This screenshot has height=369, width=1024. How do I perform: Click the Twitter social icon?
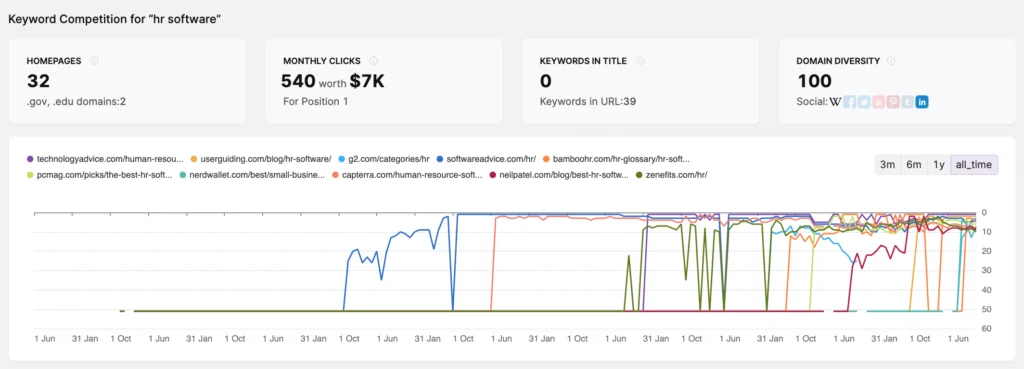864,102
